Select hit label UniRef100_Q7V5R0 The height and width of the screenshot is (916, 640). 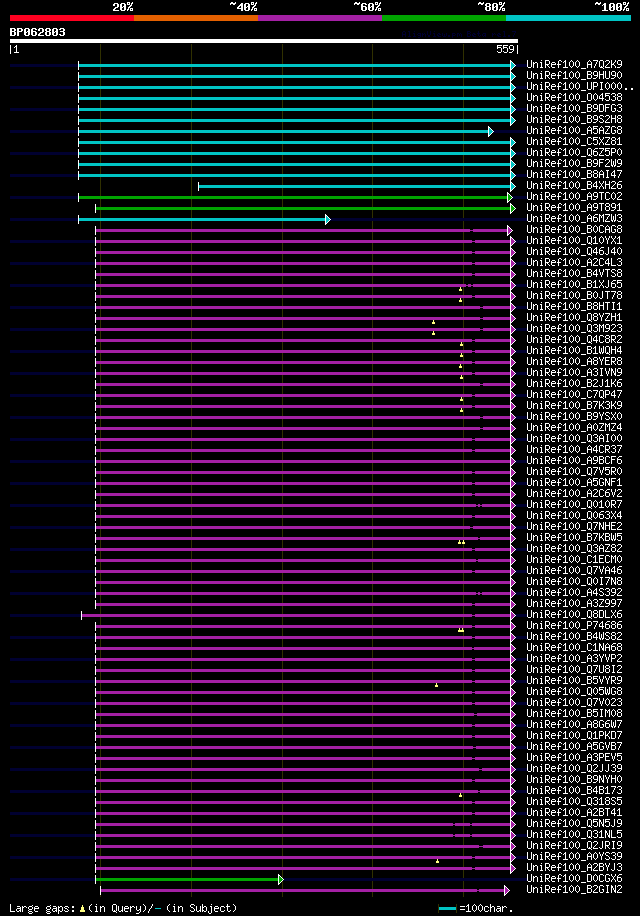tap(574, 471)
